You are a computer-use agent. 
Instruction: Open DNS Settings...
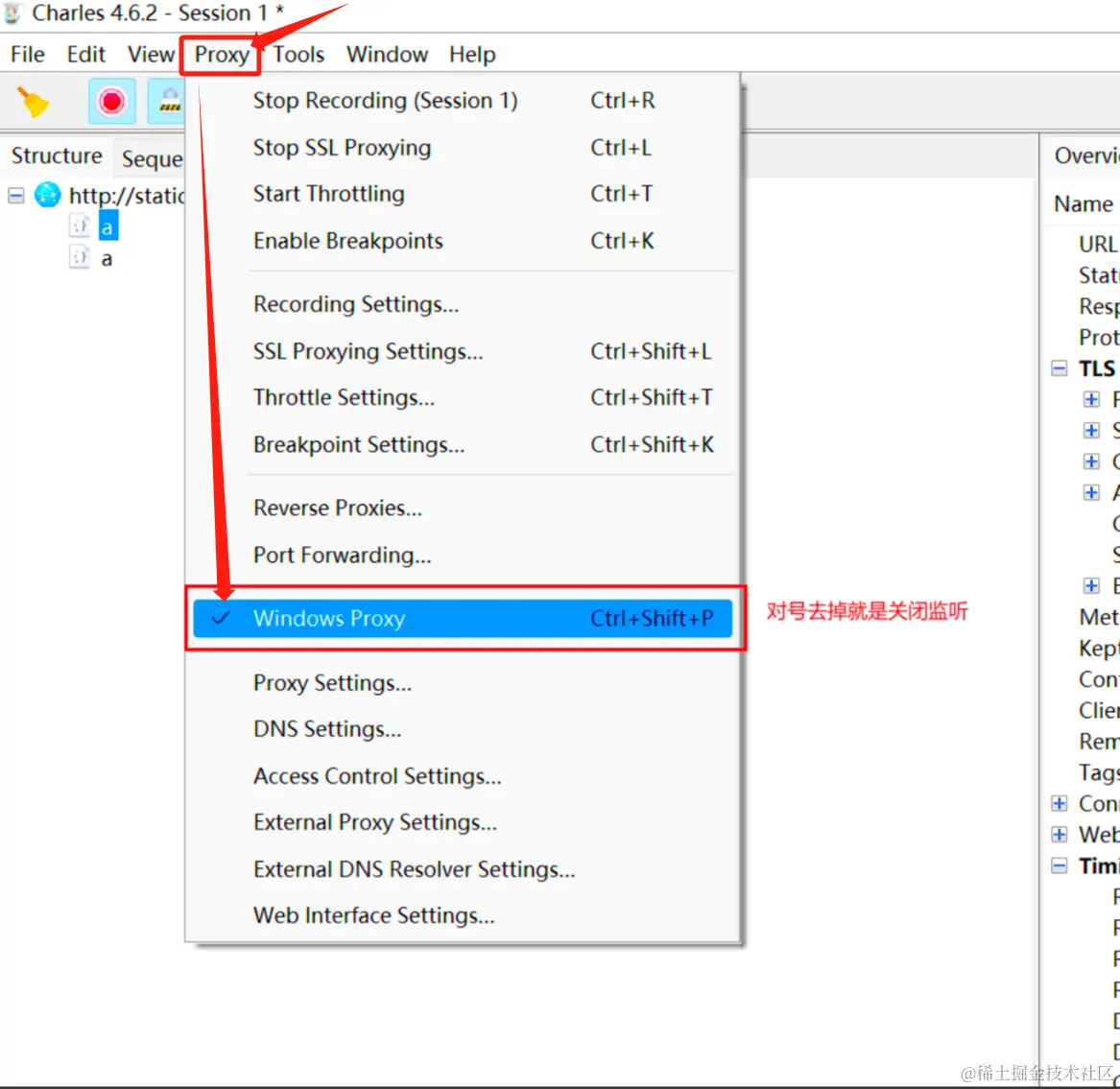coord(463,729)
